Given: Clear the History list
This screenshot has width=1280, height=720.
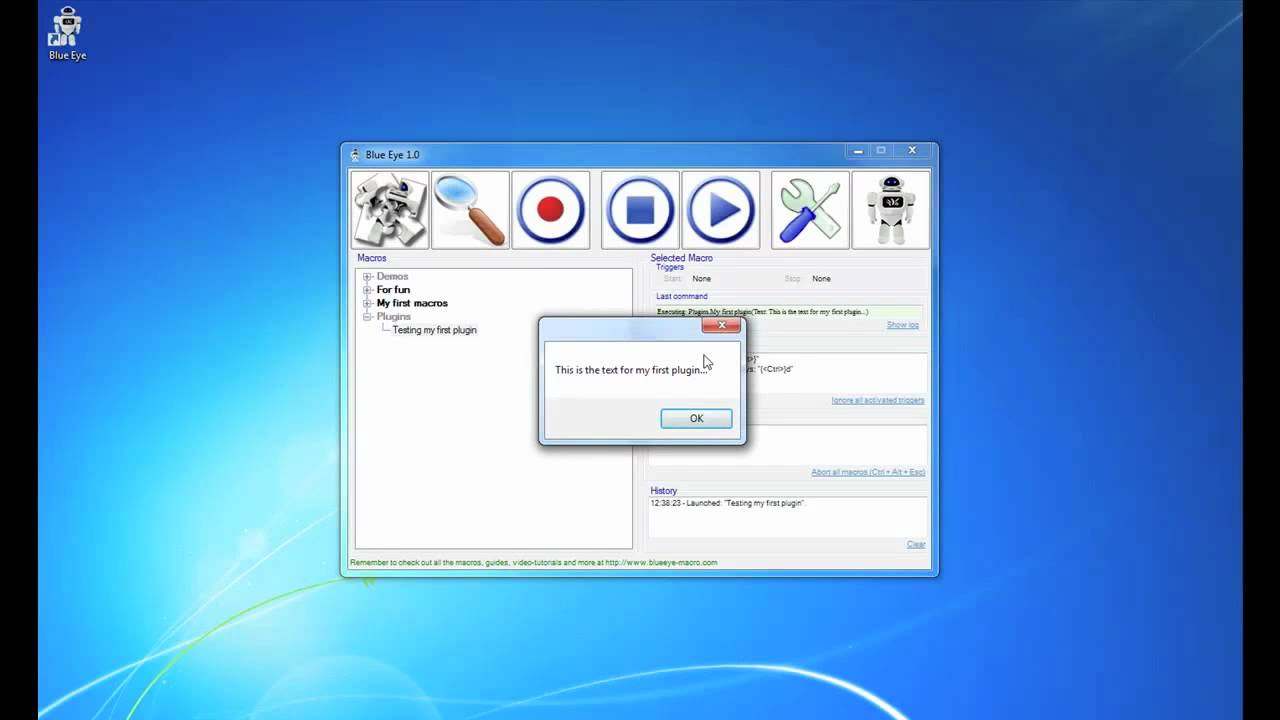Looking at the screenshot, I should pyautogui.click(x=916, y=544).
